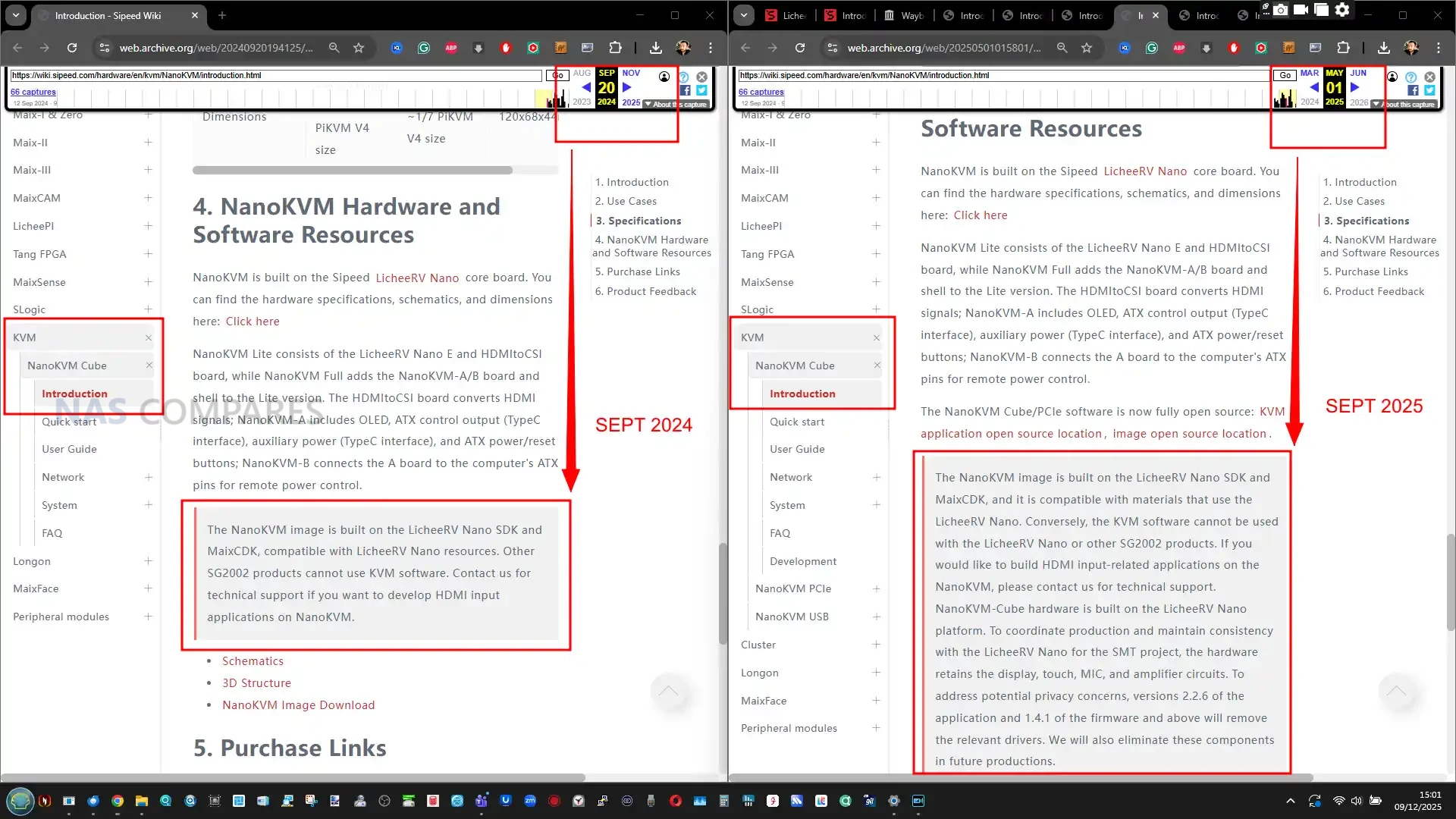Open Schematics link in left page
This screenshot has width=1456, height=819.
point(253,661)
